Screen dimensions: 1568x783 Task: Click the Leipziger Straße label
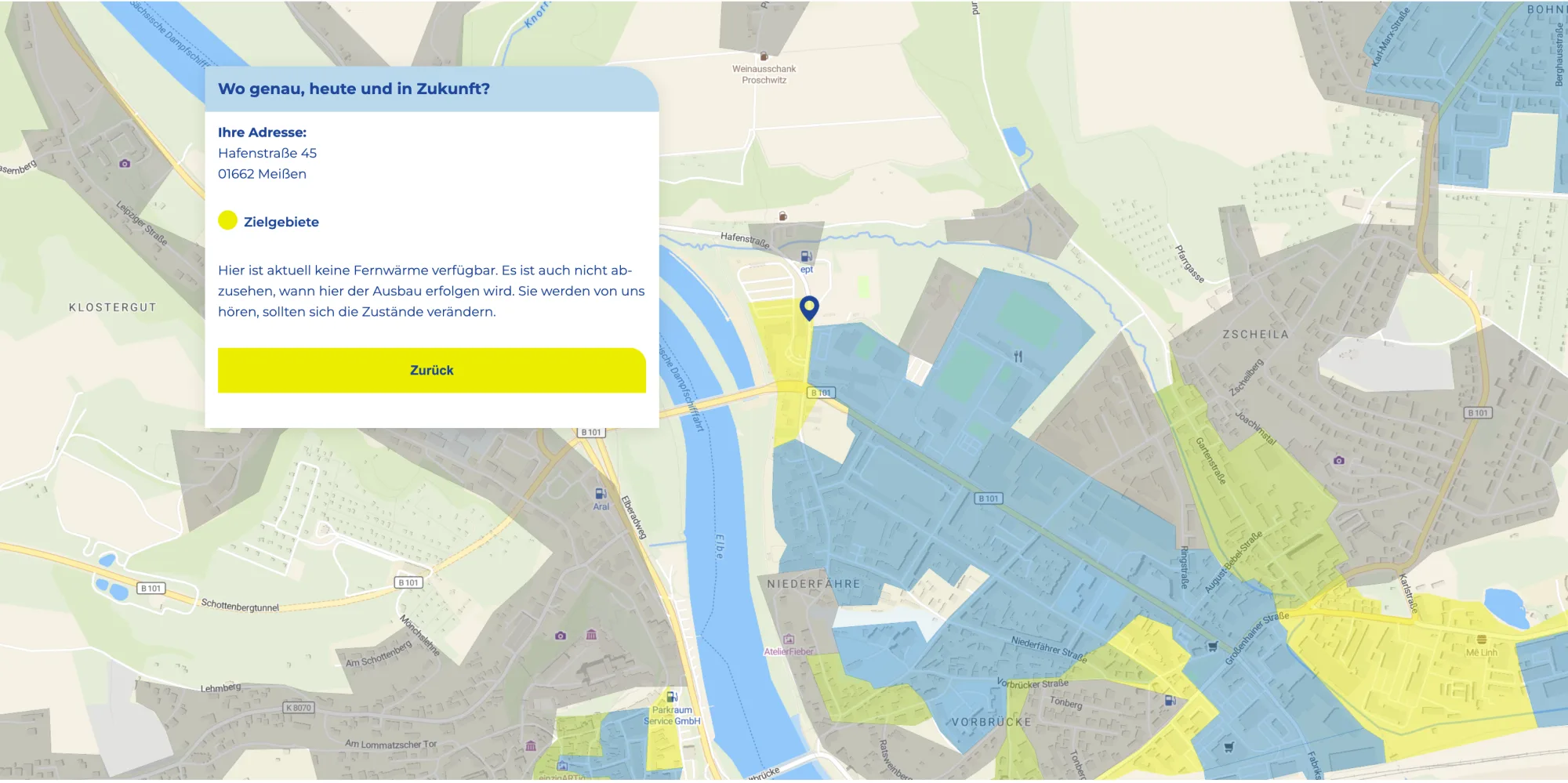tap(142, 223)
